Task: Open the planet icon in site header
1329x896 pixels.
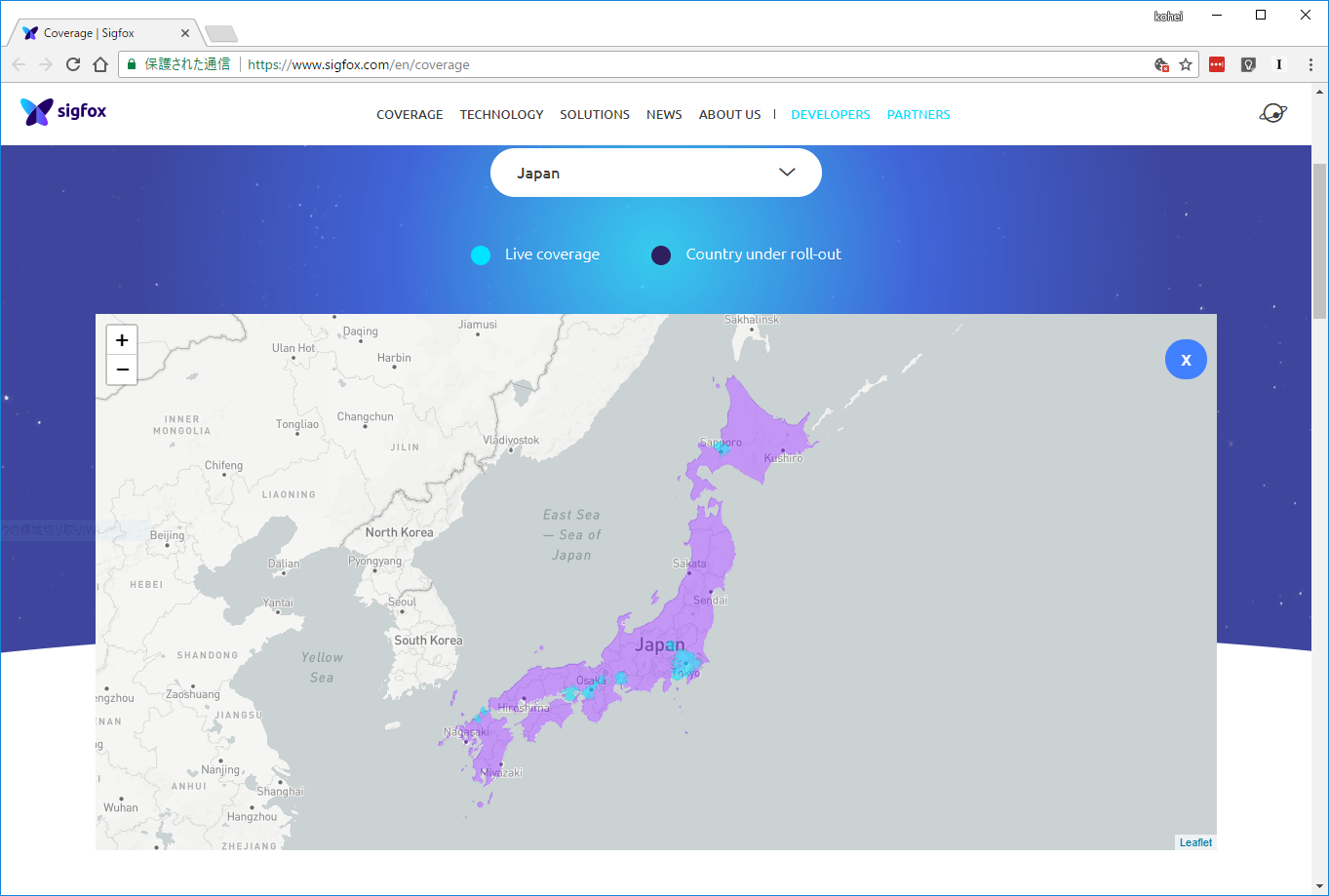Action: 1272,113
